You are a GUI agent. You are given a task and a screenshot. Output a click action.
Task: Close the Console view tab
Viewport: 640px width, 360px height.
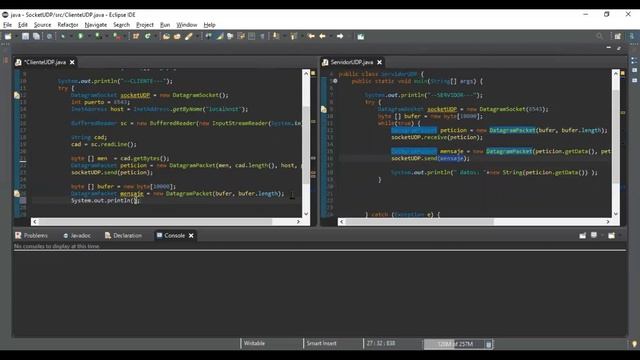(191, 236)
